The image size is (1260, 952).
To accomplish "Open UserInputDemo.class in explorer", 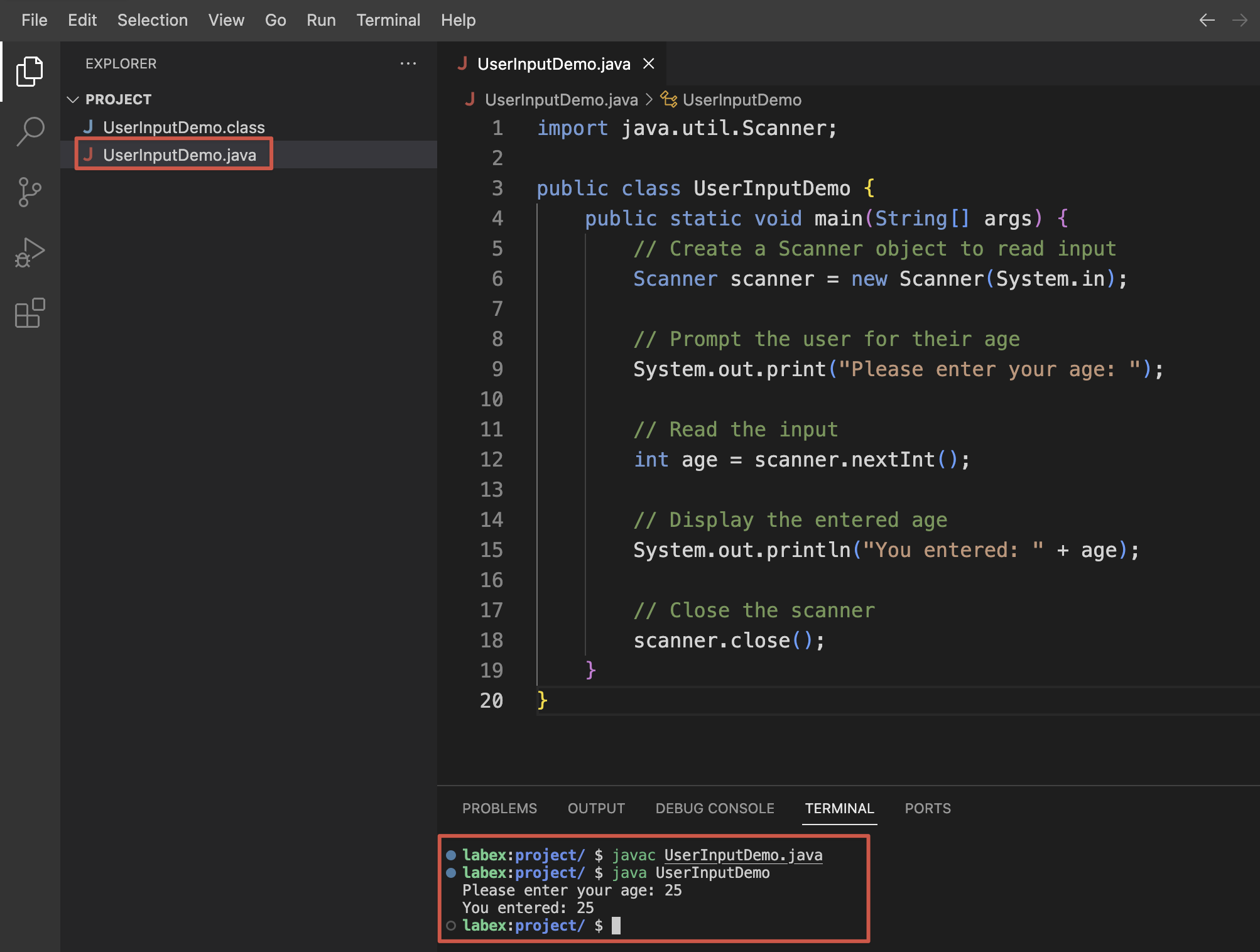I will (x=183, y=127).
